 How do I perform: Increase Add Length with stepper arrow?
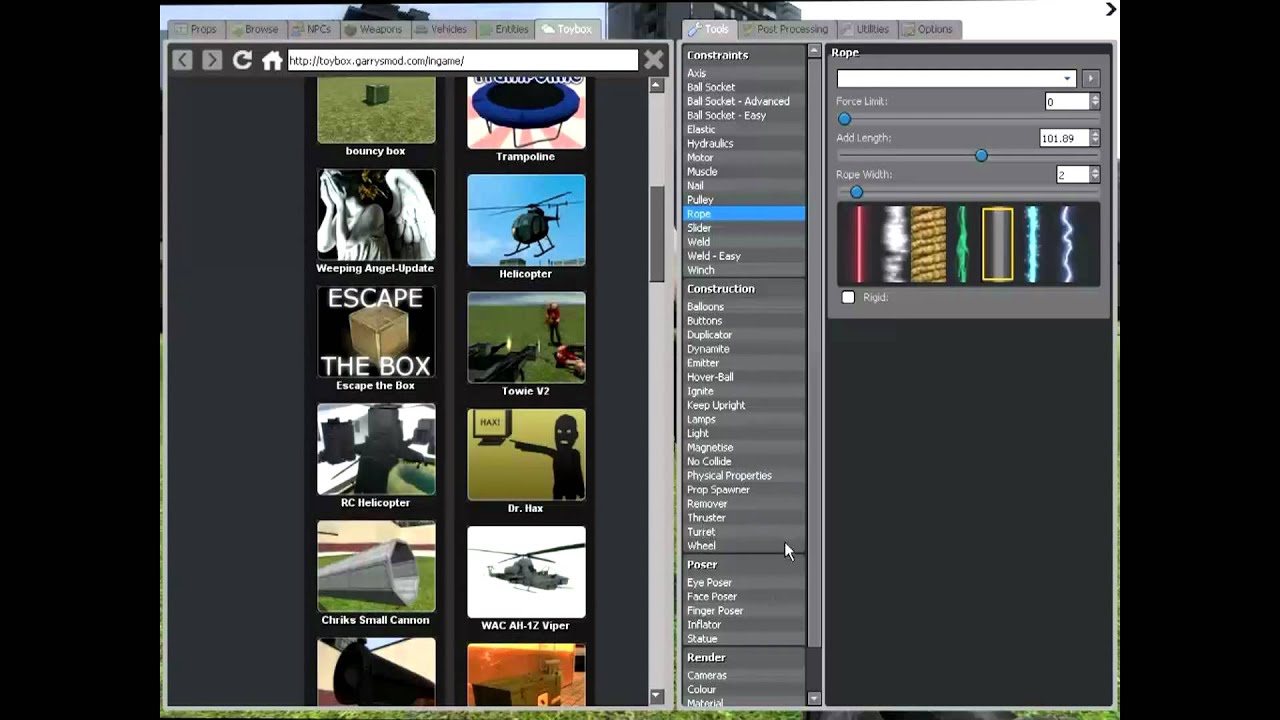1095,134
